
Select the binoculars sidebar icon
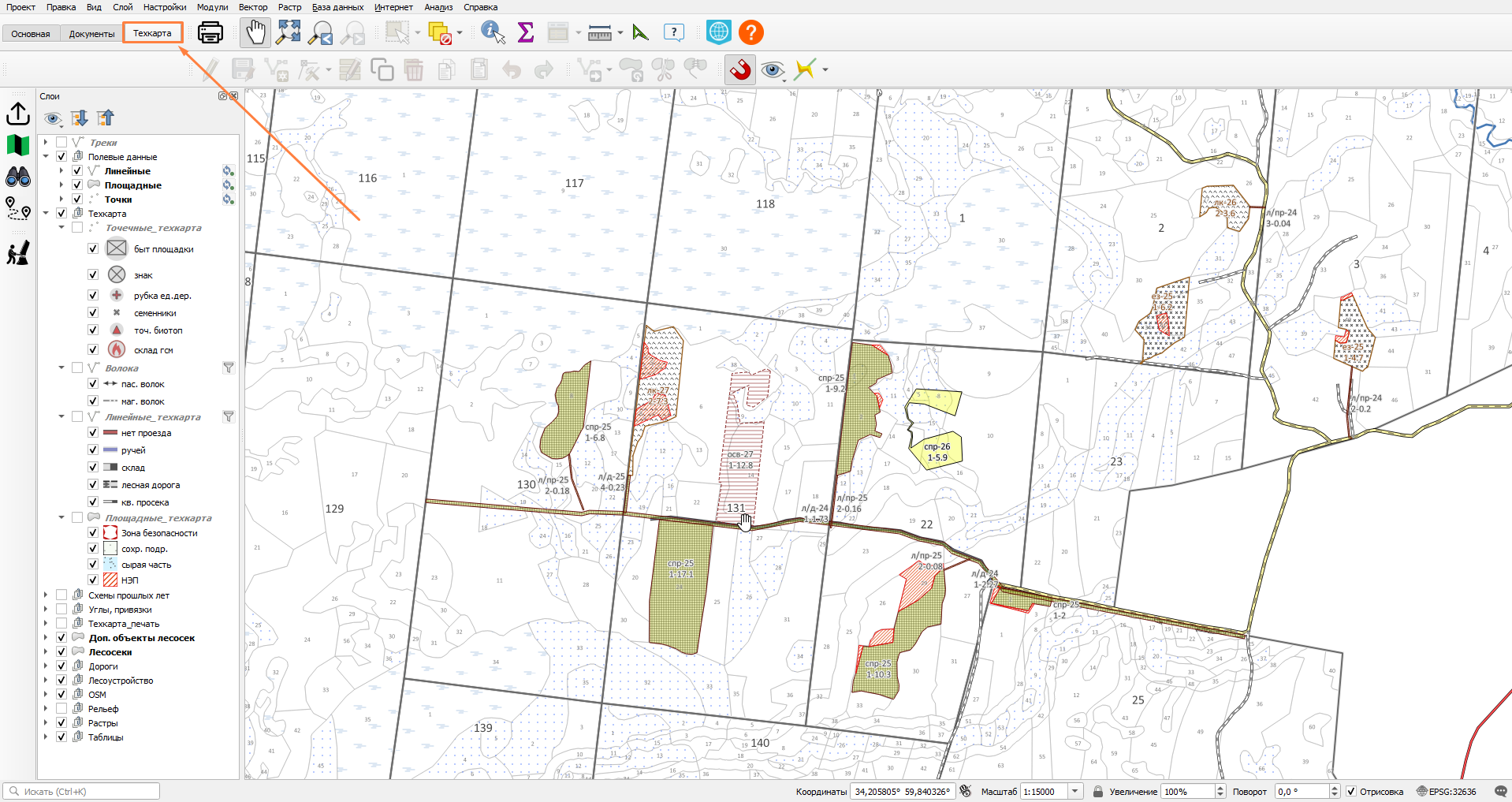(18, 177)
